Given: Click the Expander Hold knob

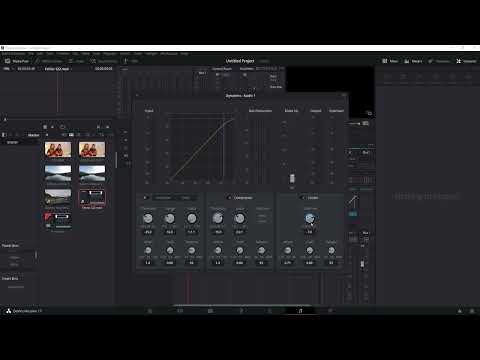Looking at the screenshot, I should coord(170,250).
